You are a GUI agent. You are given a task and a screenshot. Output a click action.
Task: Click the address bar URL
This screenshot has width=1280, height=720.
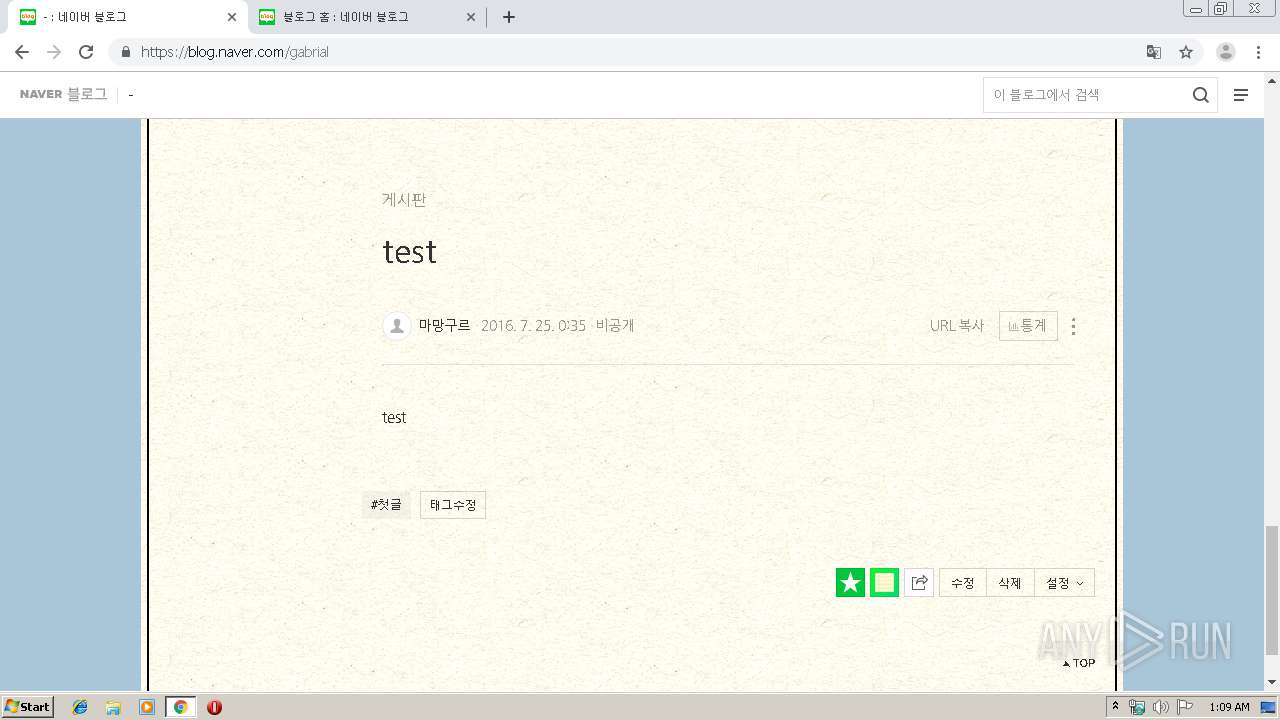click(235, 52)
